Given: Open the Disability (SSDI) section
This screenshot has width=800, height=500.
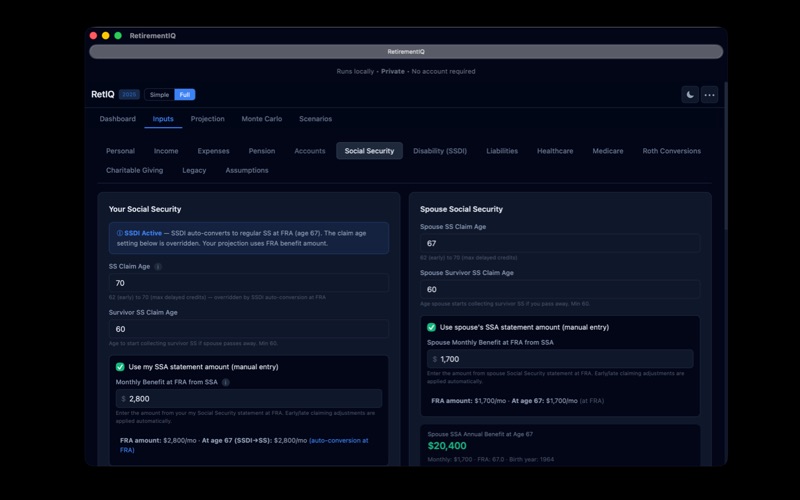Looking at the screenshot, I should coord(440,151).
